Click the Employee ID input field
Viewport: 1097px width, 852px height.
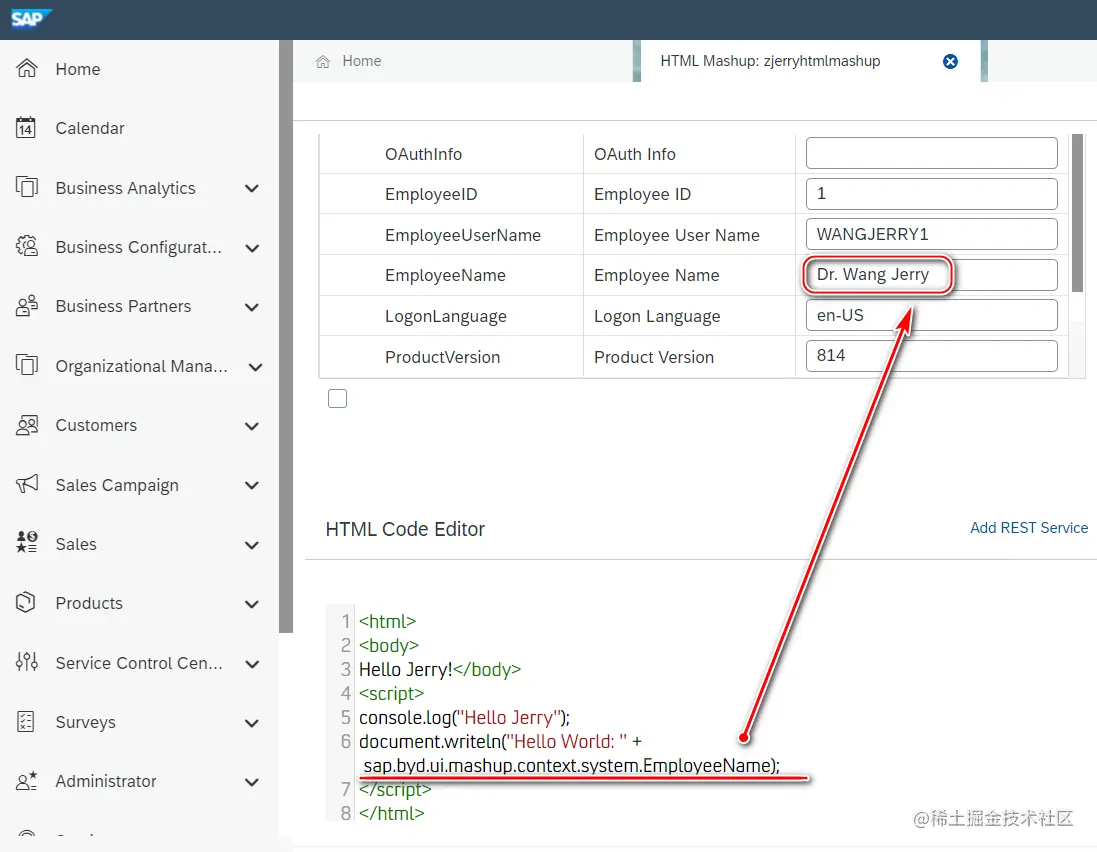[931, 194]
